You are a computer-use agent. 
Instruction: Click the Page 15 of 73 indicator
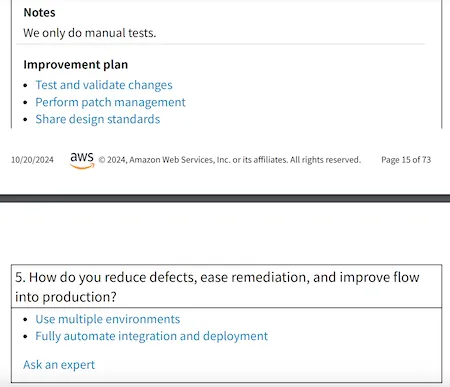coord(406,160)
